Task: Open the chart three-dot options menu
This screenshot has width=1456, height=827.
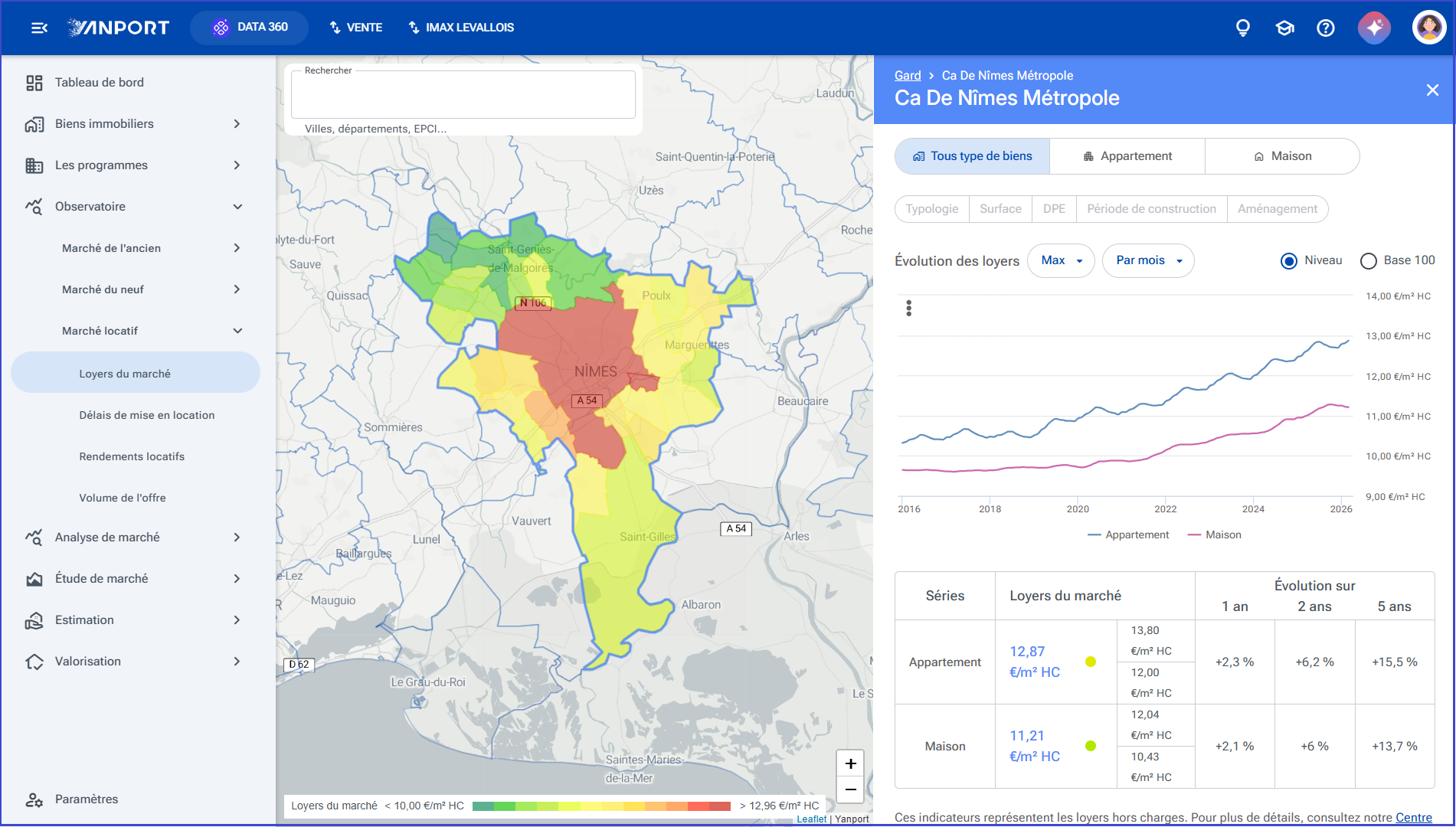Action: coord(909,308)
